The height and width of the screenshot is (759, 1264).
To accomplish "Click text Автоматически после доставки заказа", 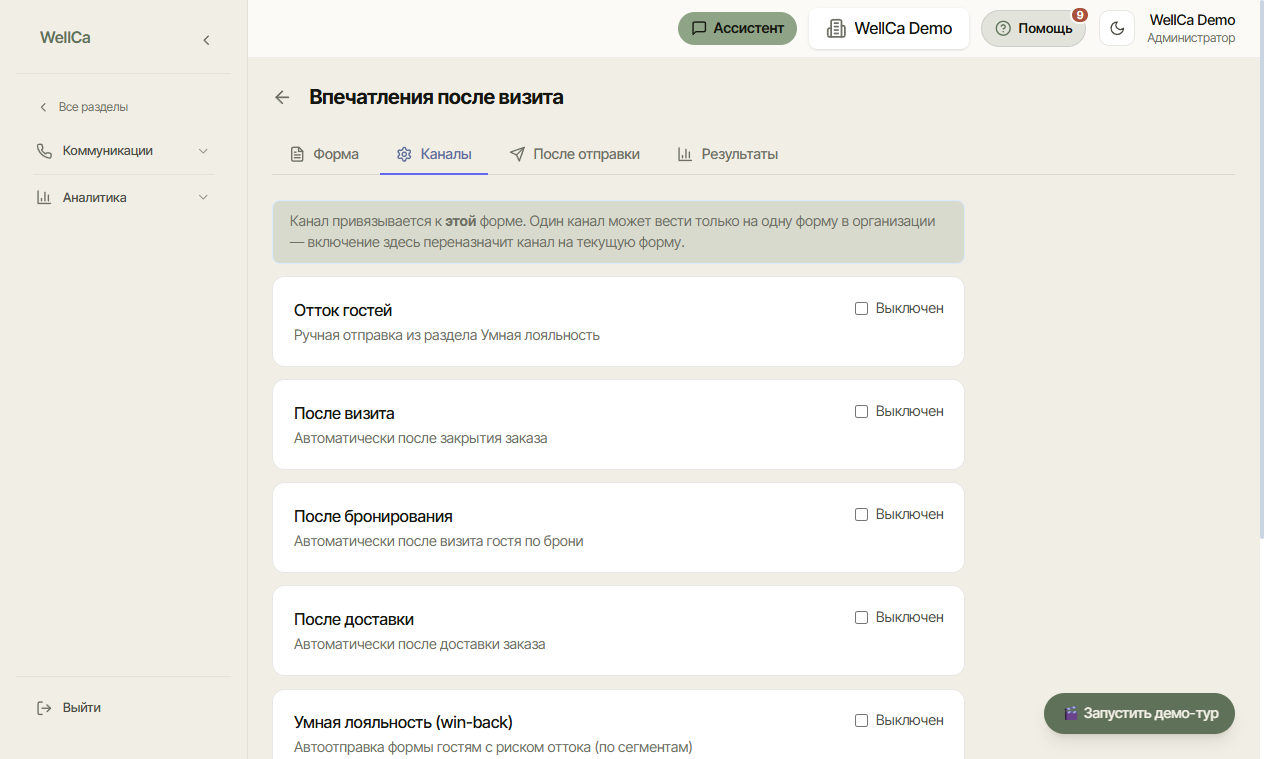I will [420, 644].
